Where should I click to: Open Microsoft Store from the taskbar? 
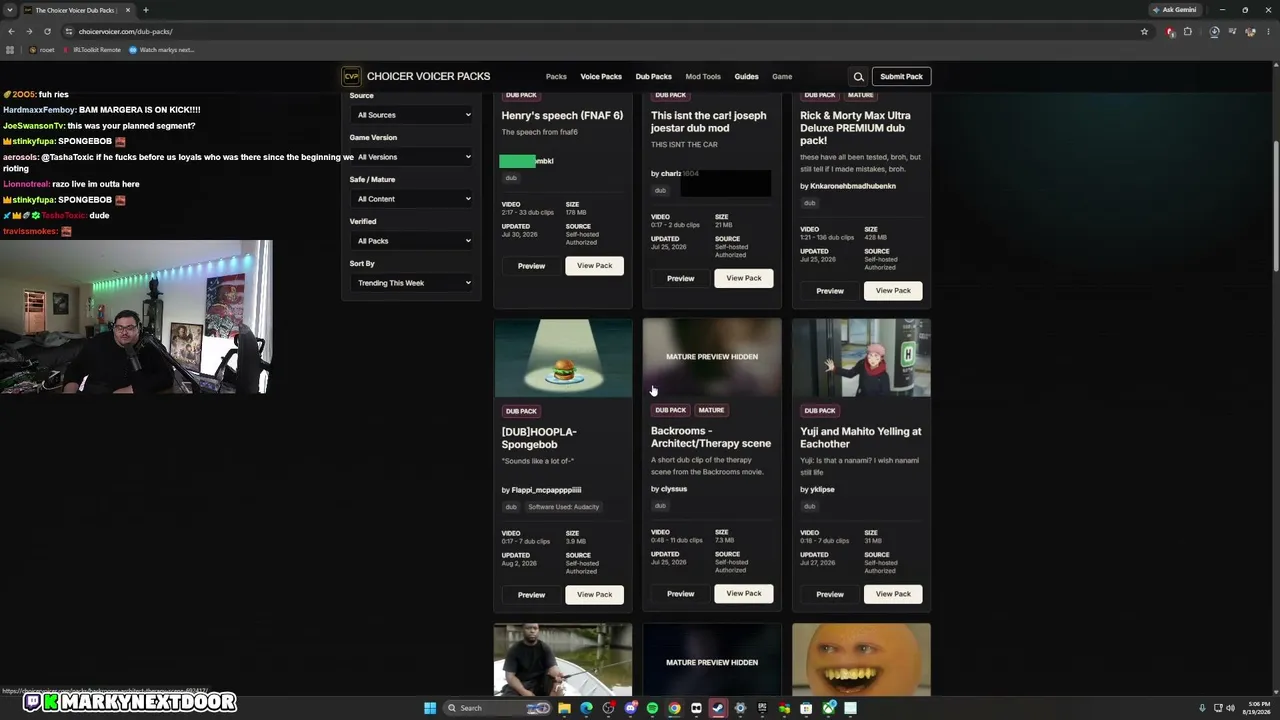click(806, 708)
